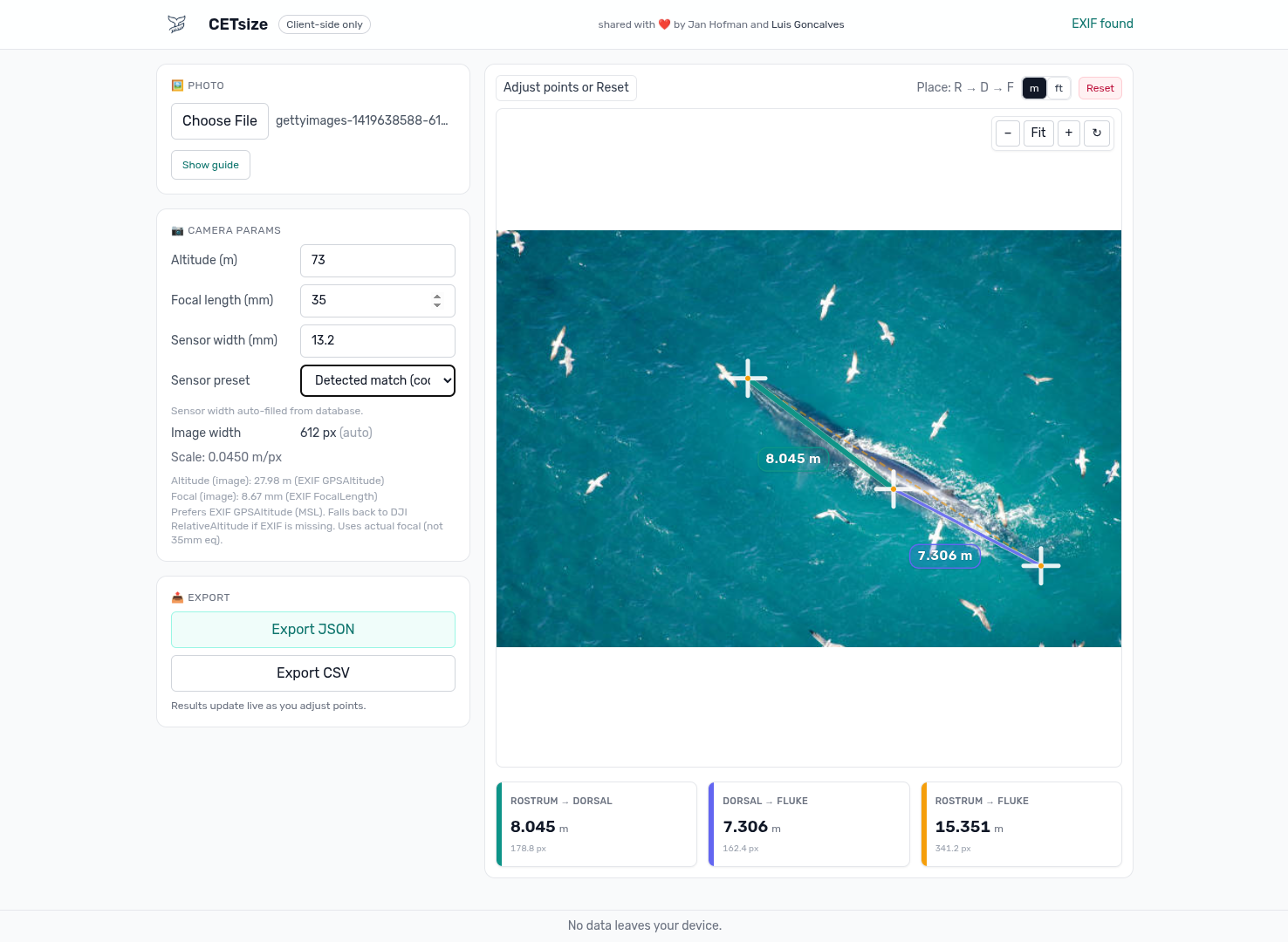Click the Altitude input field
Screen dimensions: 1288x942
(378, 261)
